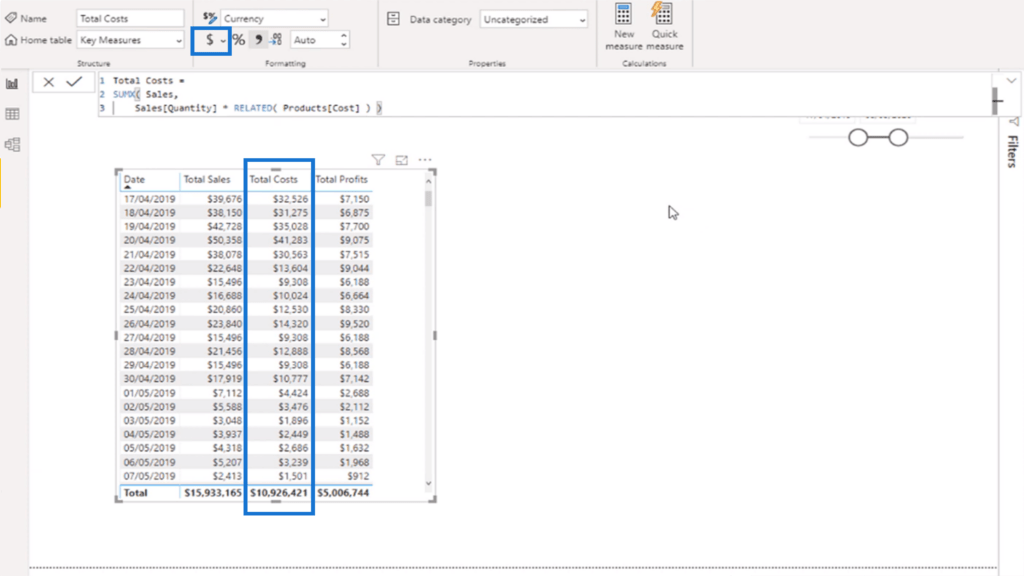Open More options ellipsis on table visual
1024x576 pixels.
(425, 160)
